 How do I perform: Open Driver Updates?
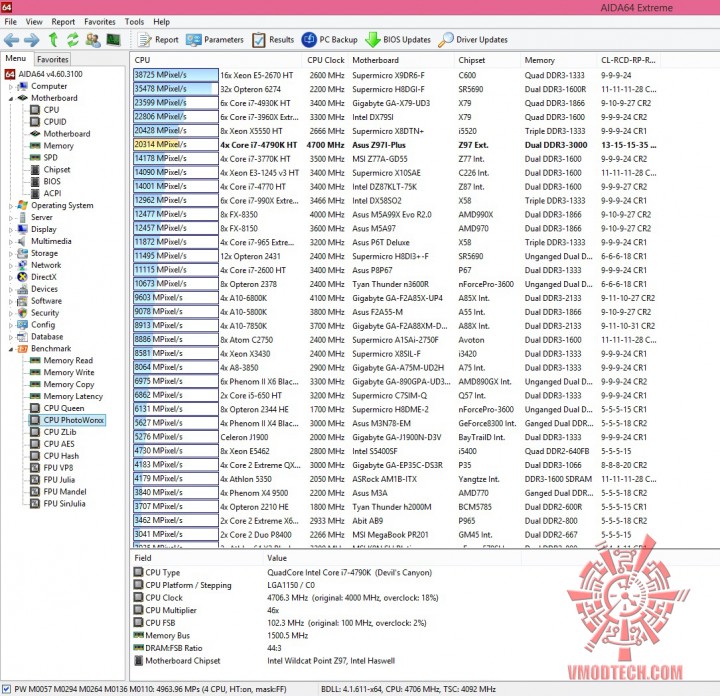coord(472,40)
